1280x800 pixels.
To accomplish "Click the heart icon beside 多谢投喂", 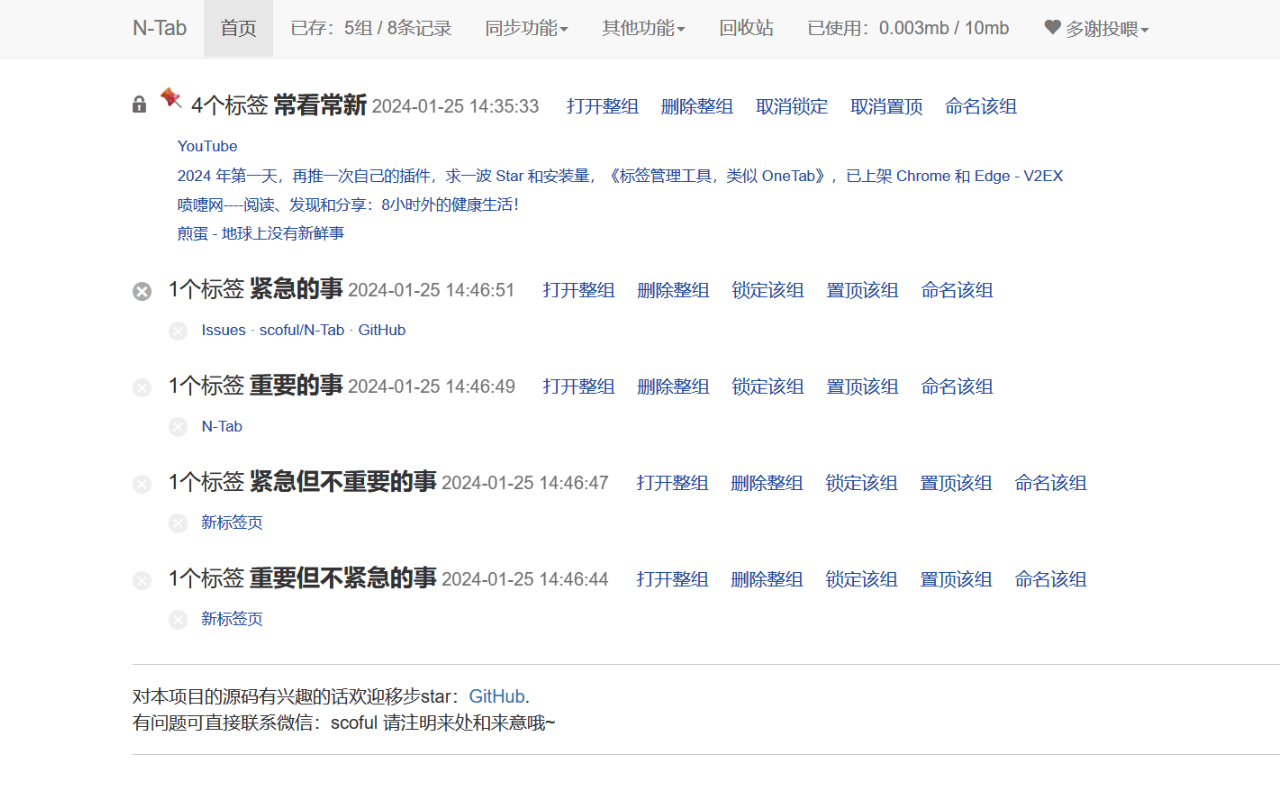I will click(1051, 28).
